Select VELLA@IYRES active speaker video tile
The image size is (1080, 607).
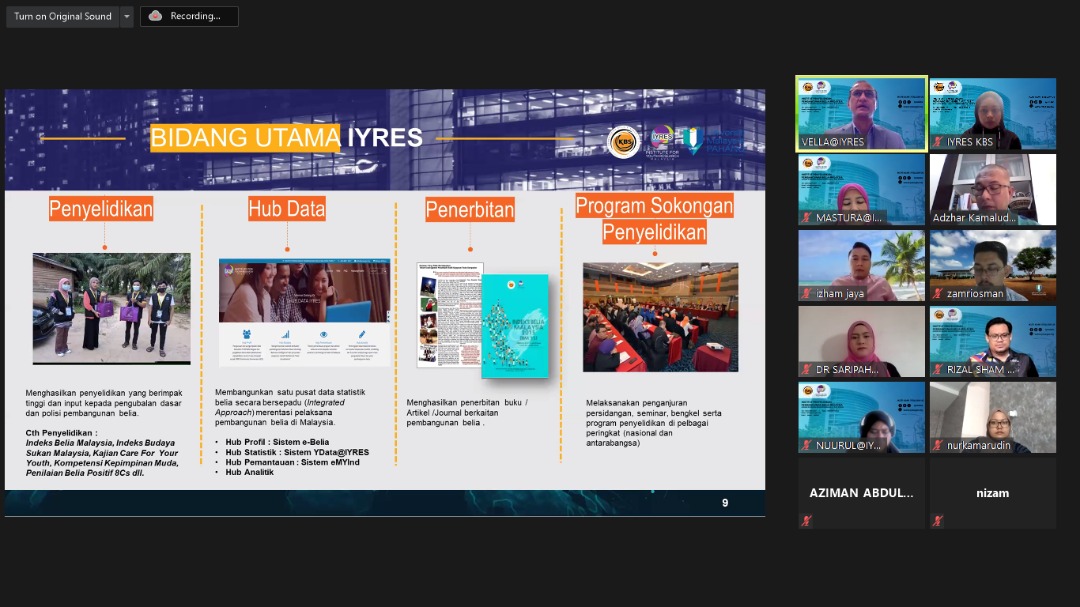click(861, 110)
